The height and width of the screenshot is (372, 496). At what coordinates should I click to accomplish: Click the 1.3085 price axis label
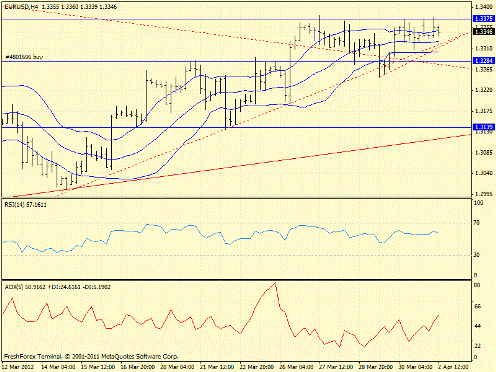point(484,153)
